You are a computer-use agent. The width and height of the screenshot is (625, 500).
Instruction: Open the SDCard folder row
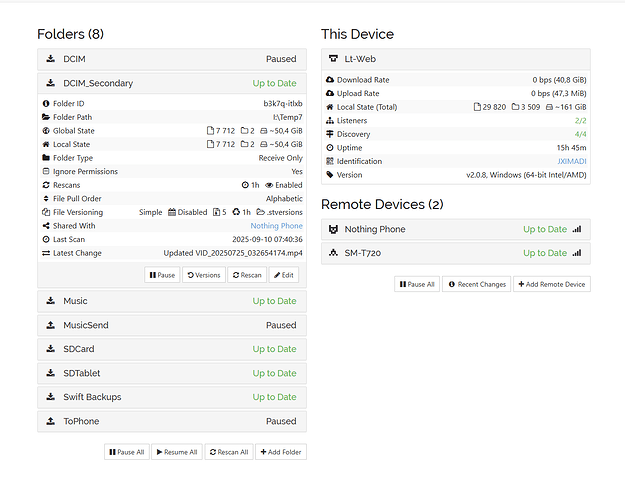click(x=170, y=349)
